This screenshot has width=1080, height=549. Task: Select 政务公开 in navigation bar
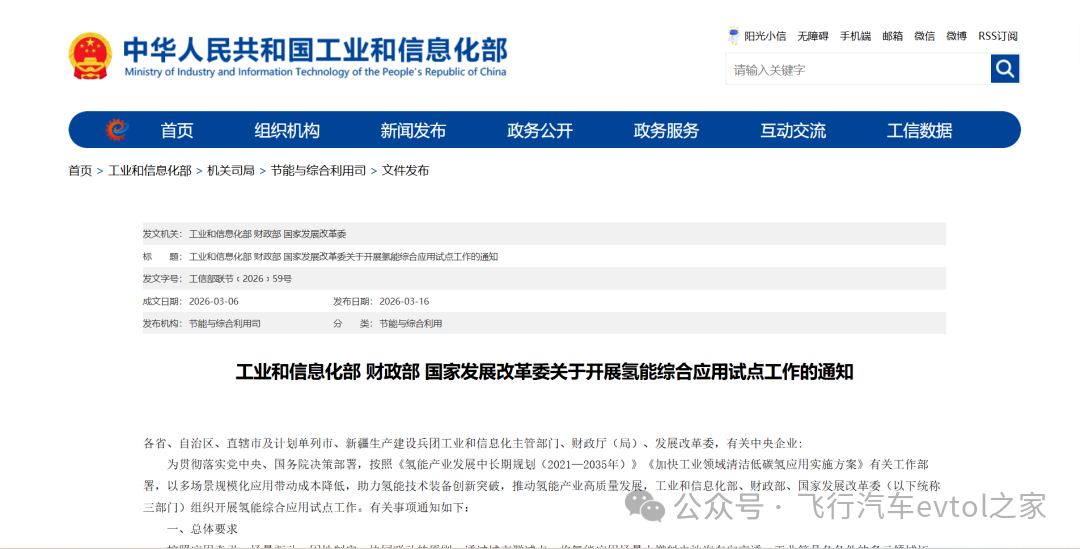540,131
